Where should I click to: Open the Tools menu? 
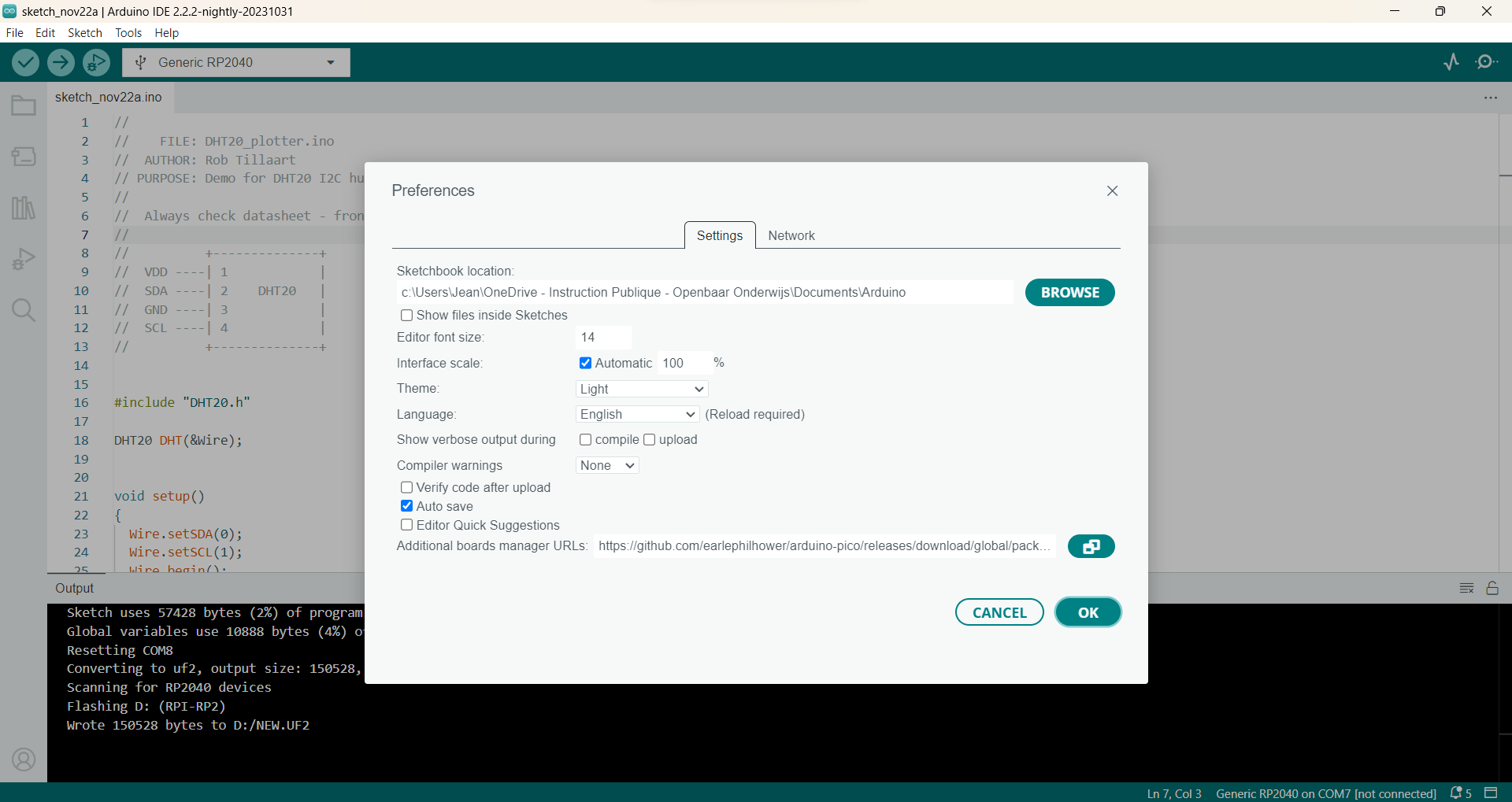(x=128, y=33)
